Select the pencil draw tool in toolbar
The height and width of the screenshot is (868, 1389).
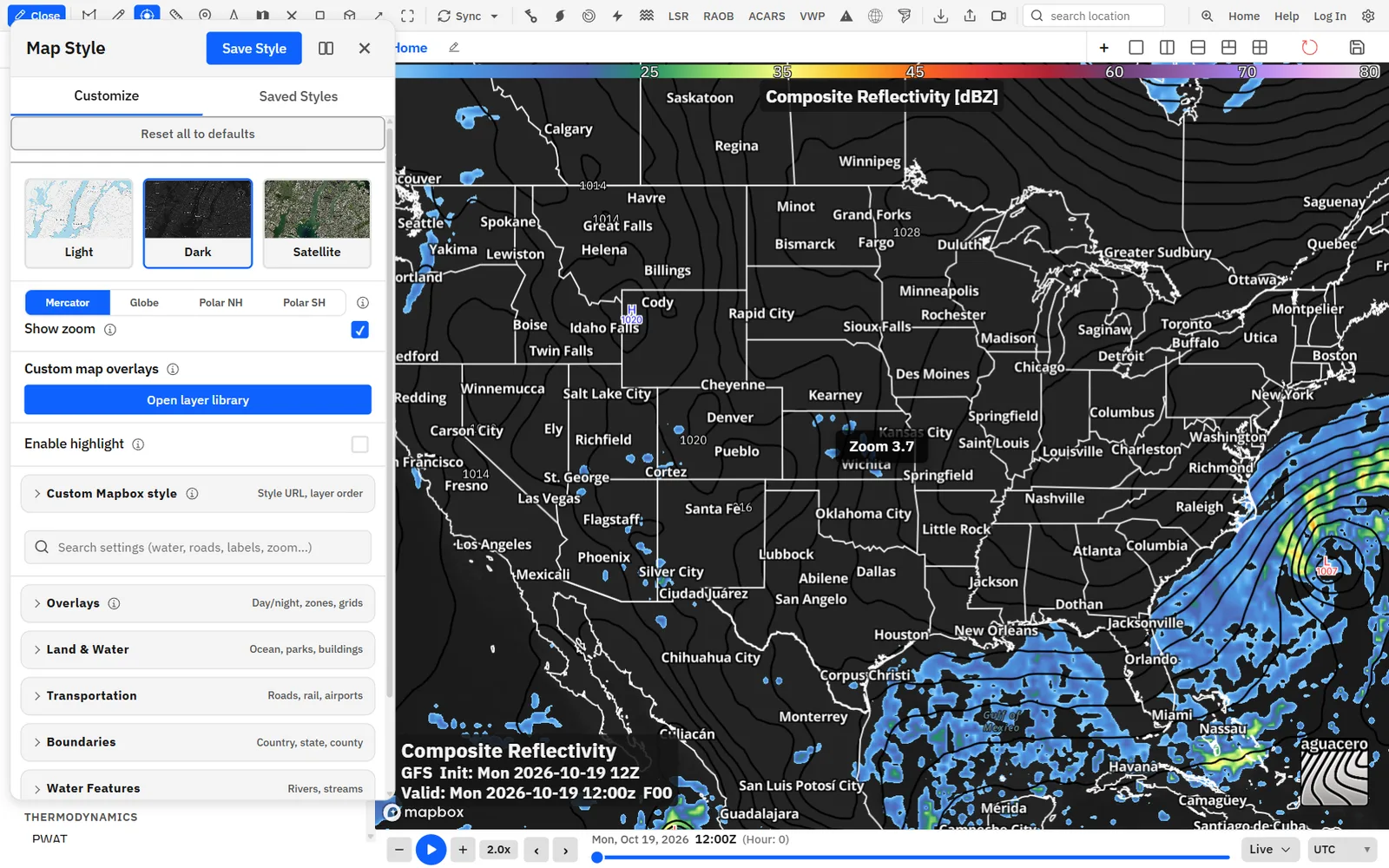[118, 16]
